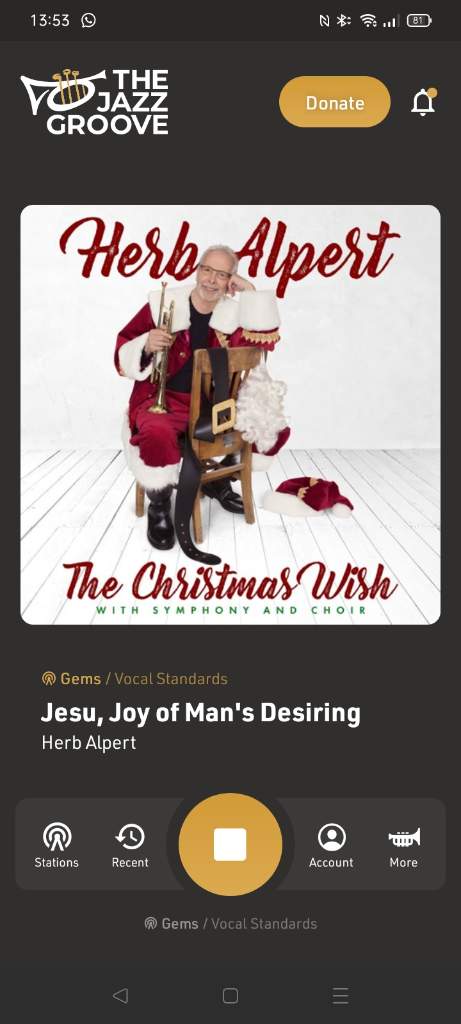The height and width of the screenshot is (1024, 461).
Task: Tap Vocal Standards text beneath the player bar
Action: (x=264, y=923)
